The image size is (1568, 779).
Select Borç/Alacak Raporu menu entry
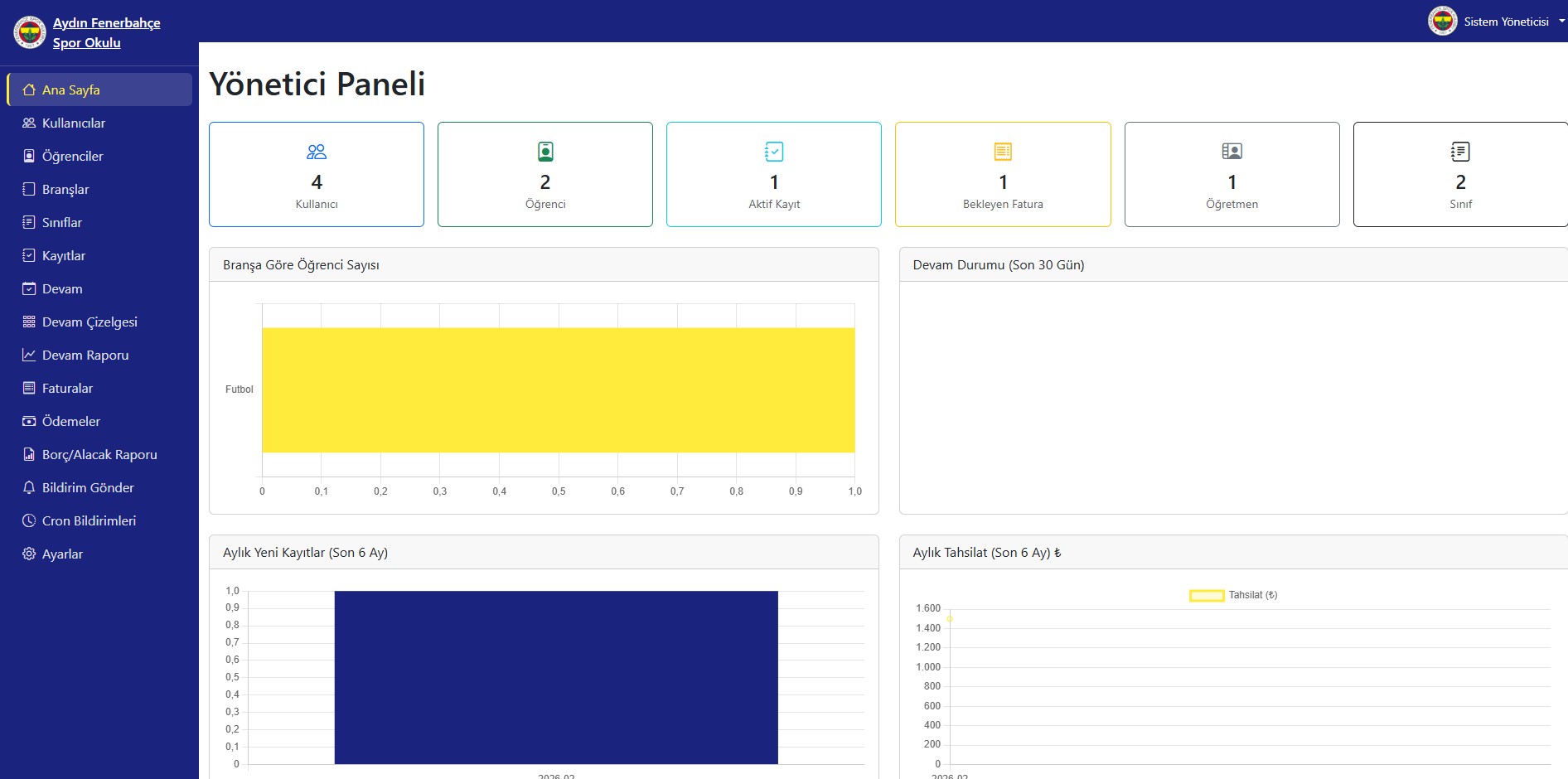coord(99,454)
